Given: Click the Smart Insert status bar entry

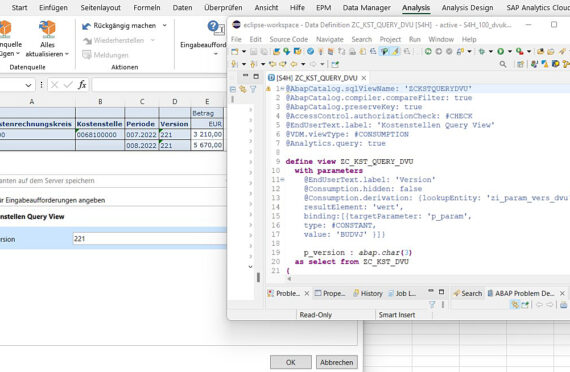Looking at the screenshot, I should (x=397, y=315).
